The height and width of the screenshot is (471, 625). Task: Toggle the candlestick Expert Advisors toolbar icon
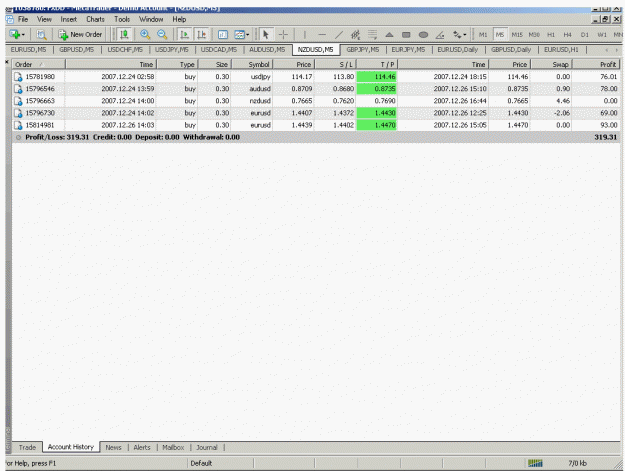click(x=124, y=35)
